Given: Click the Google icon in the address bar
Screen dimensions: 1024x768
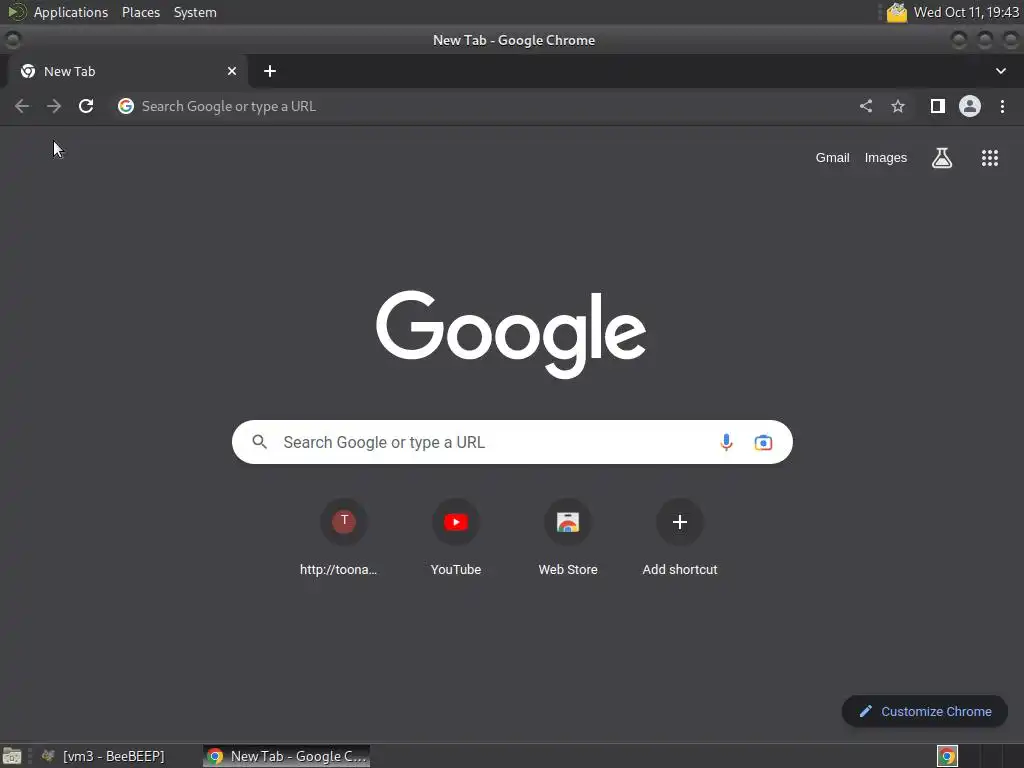Looking at the screenshot, I should (x=125, y=106).
